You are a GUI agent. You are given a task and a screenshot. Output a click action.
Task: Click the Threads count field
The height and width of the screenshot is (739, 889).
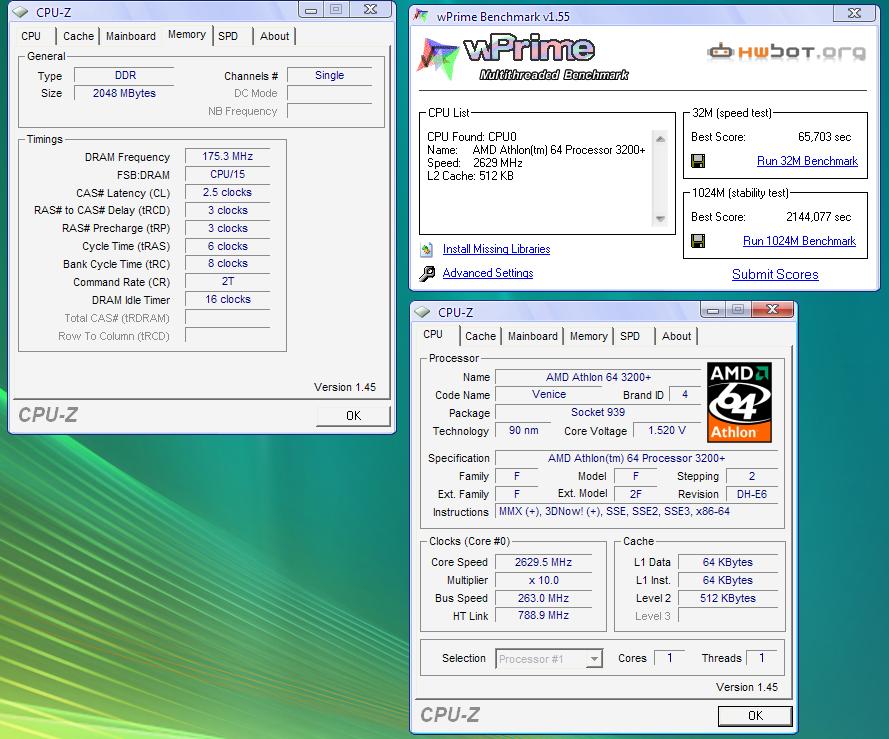[762, 658]
